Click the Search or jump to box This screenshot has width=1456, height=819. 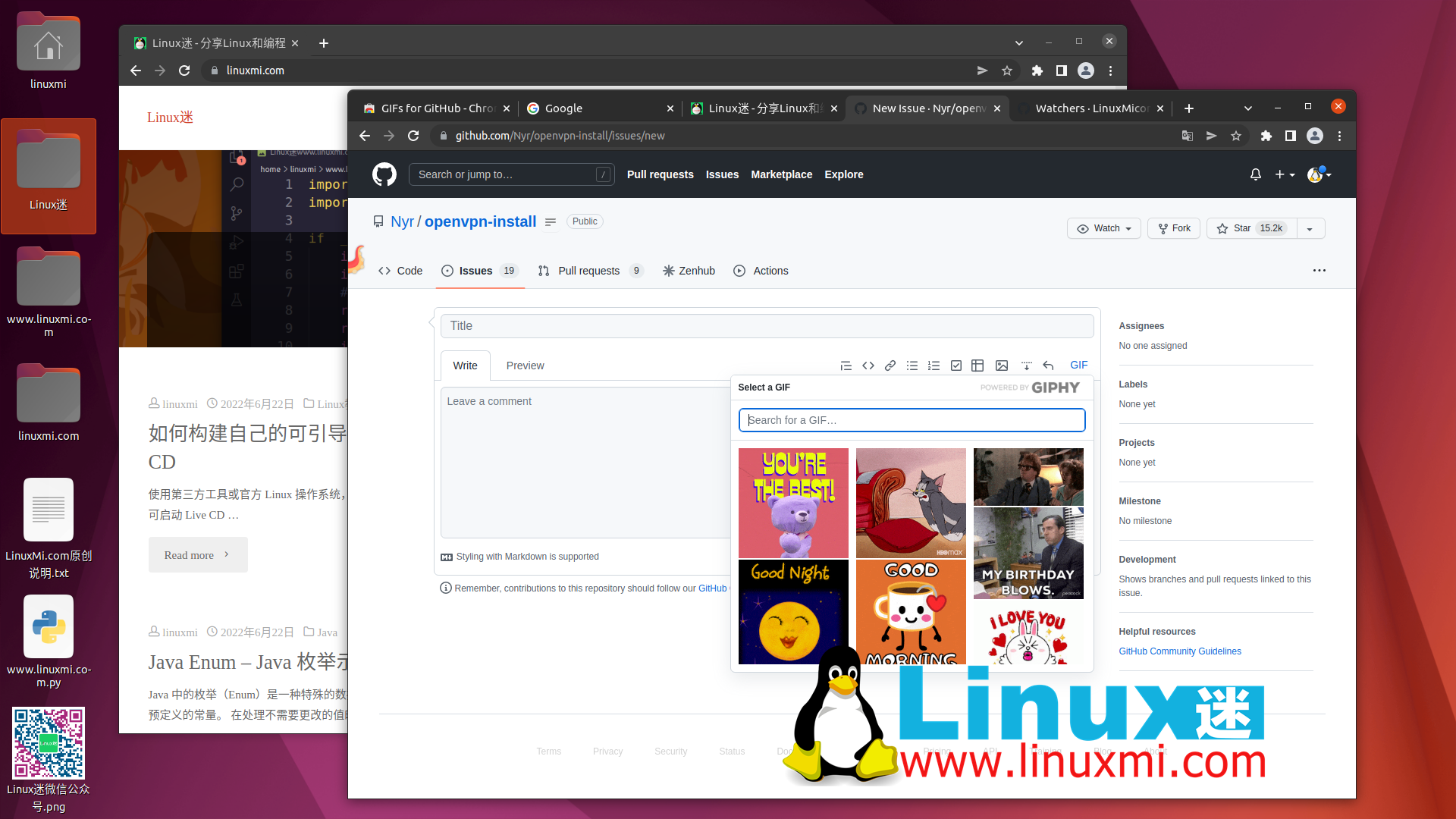click(x=511, y=174)
